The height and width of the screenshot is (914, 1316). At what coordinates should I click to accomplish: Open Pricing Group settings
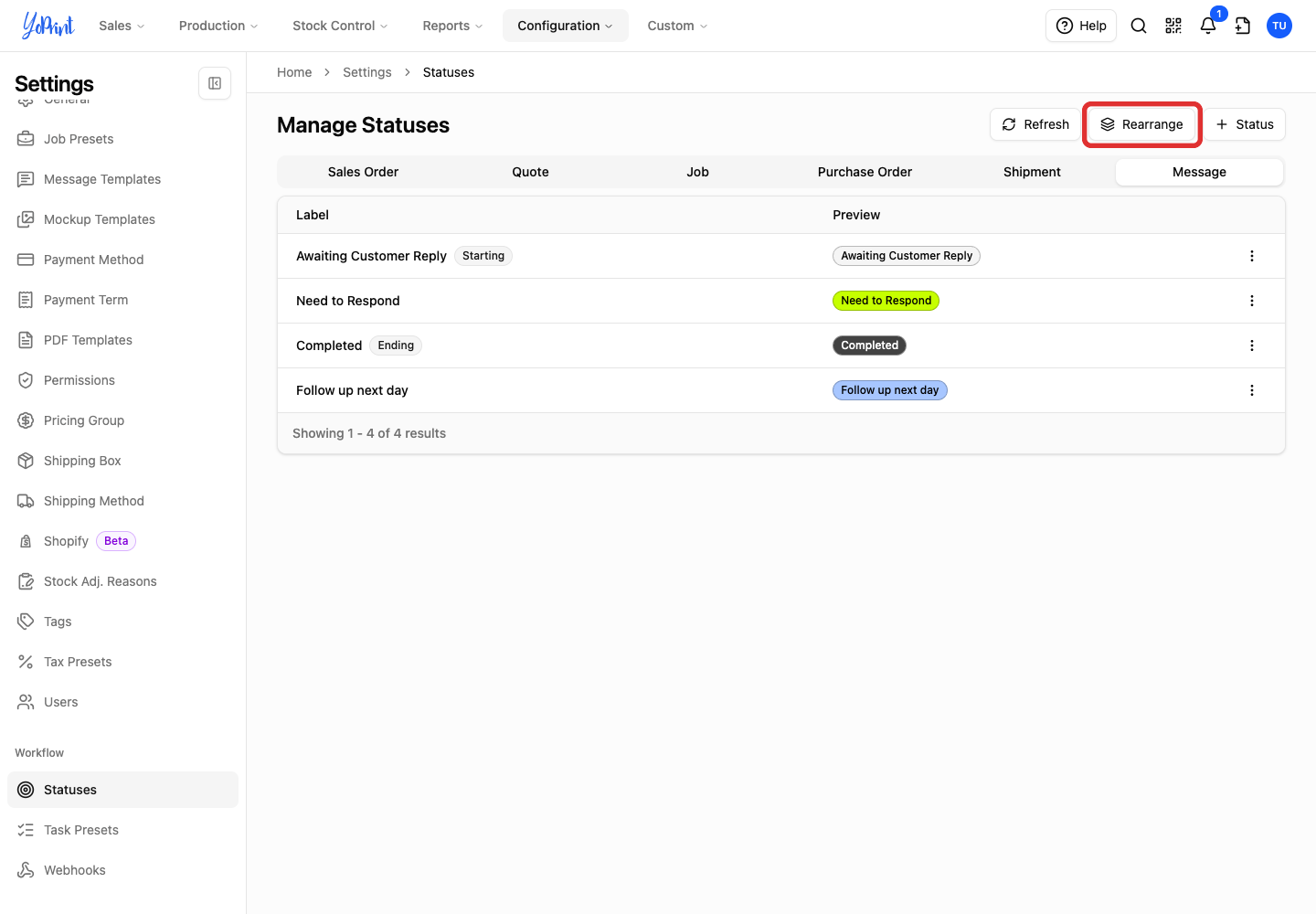pyautogui.click(x=122, y=420)
